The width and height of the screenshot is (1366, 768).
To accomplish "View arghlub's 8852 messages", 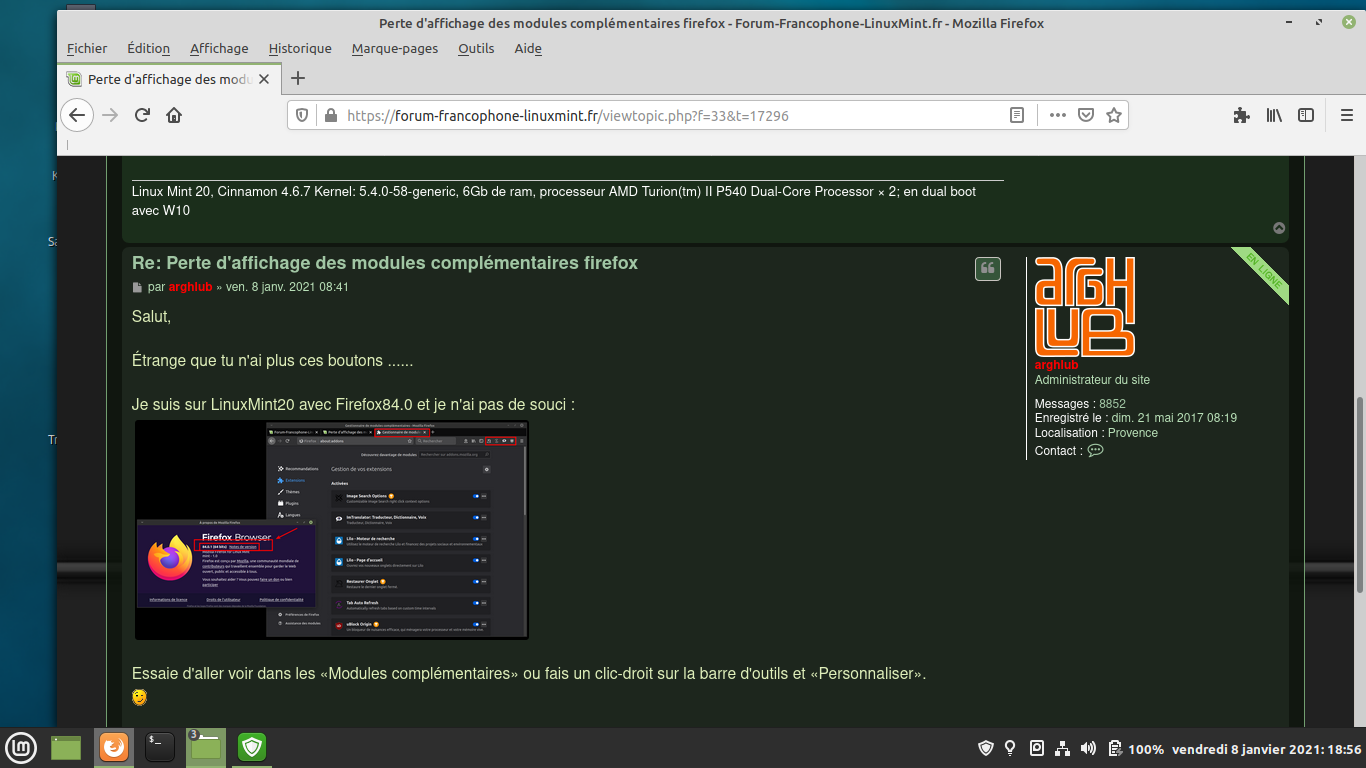I will (x=1112, y=404).
